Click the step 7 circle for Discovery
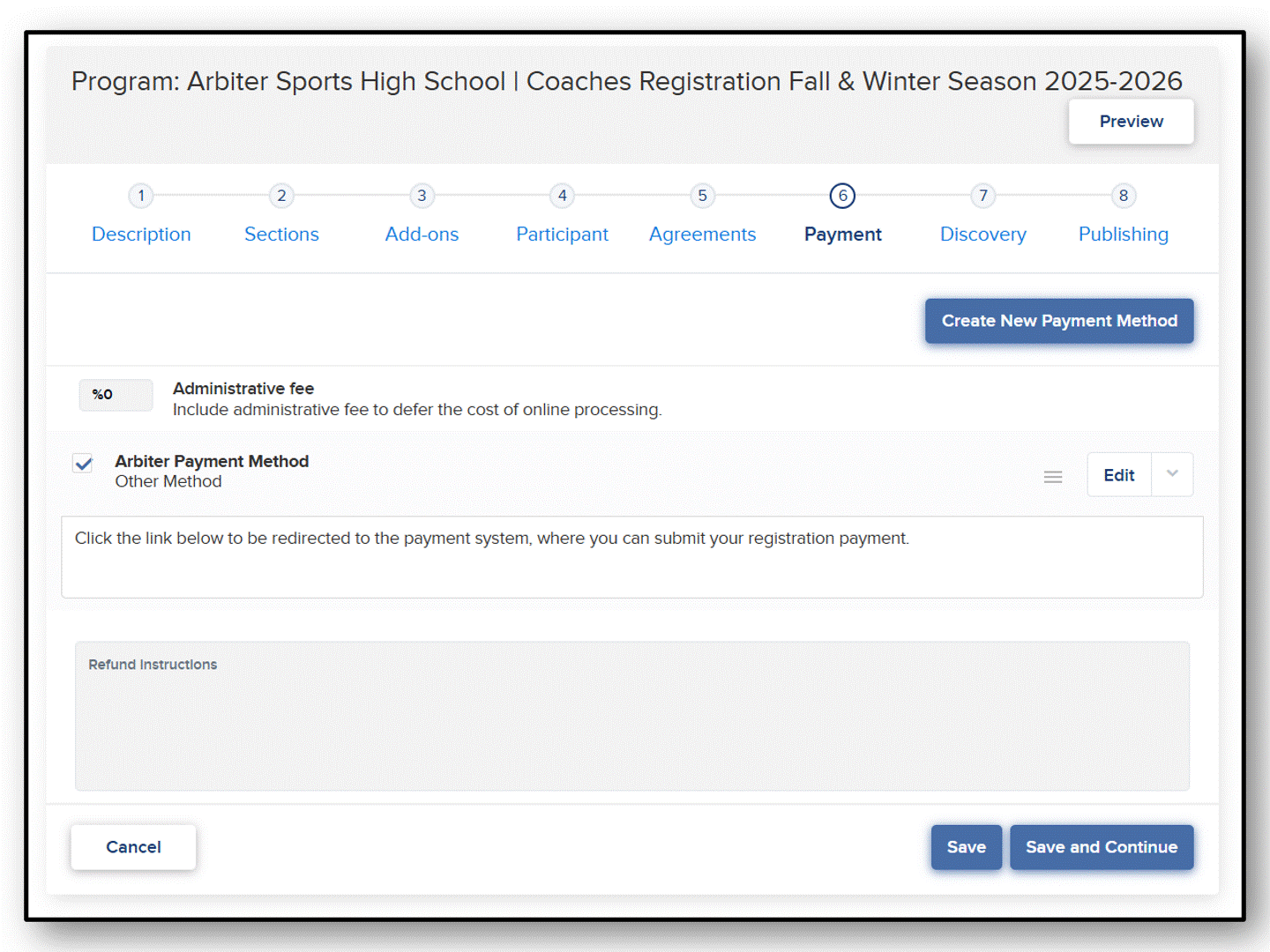1270x952 pixels. tap(983, 196)
